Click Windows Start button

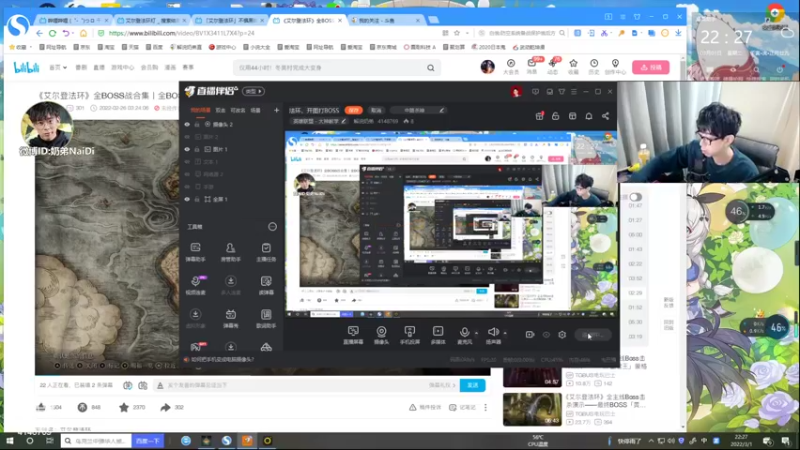tap(9, 441)
